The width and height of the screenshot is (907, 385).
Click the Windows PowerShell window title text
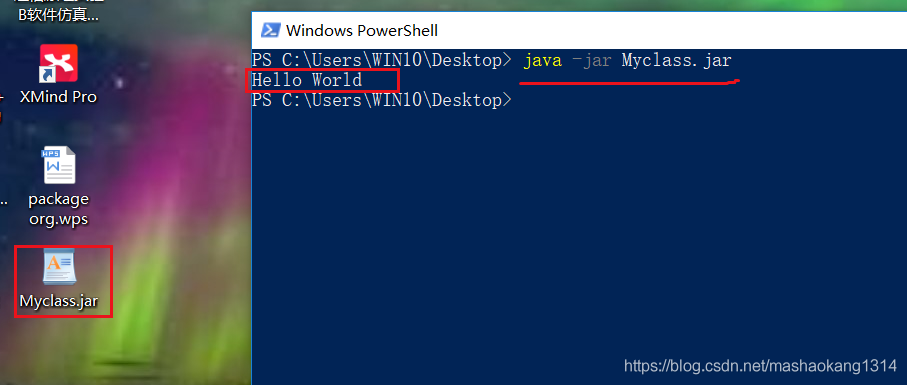(x=362, y=30)
